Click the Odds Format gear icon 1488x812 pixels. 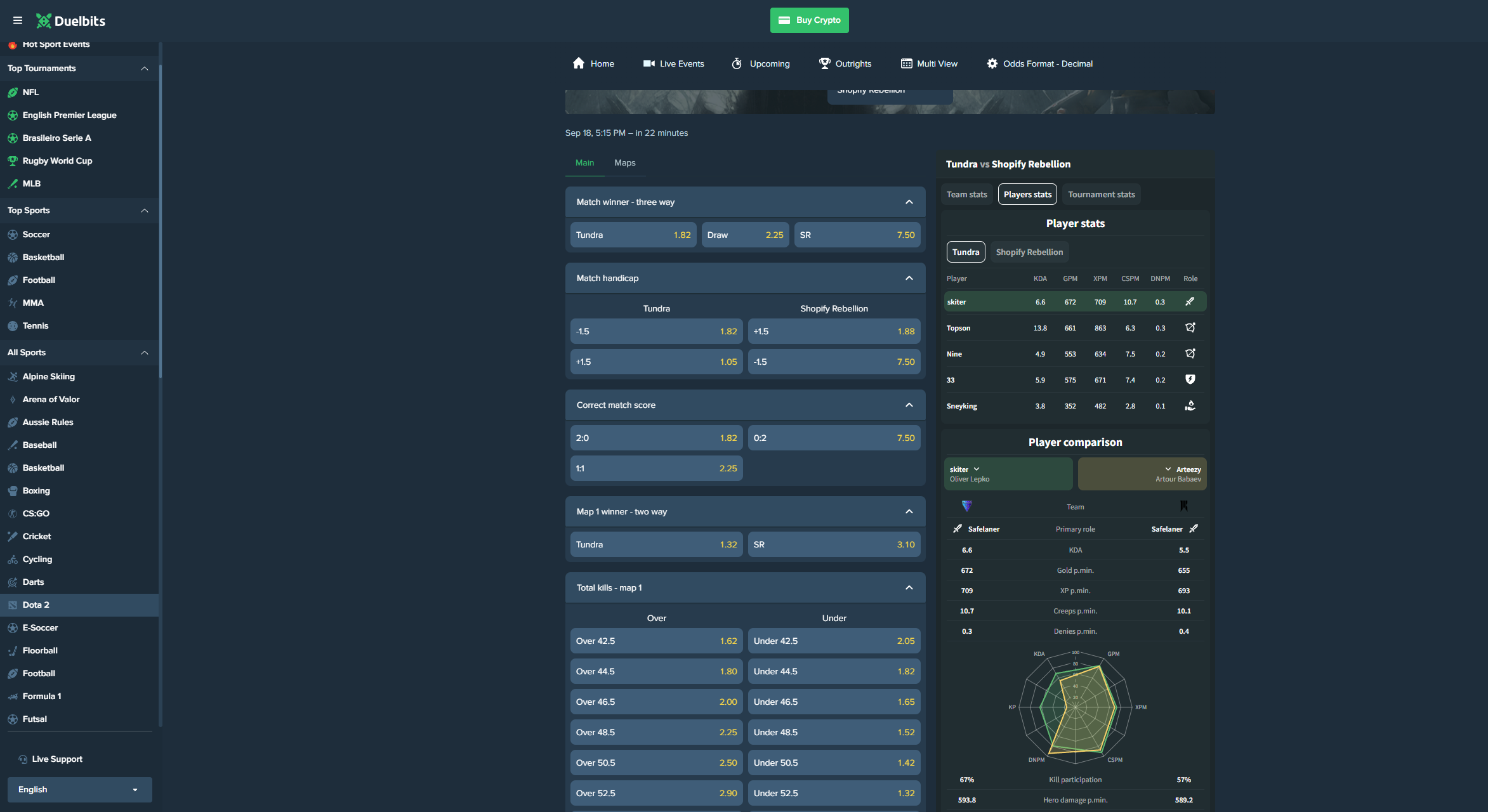[992, 63]
